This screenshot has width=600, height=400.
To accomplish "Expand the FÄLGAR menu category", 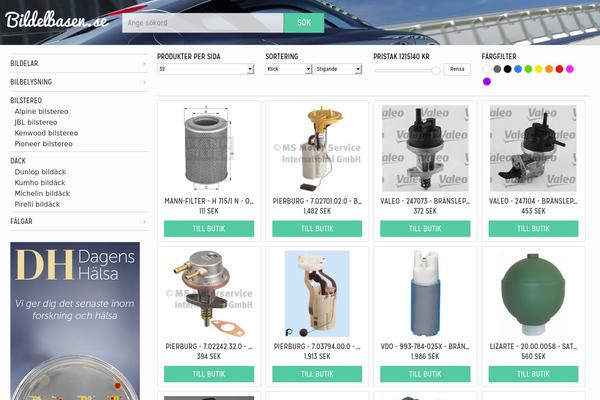I will point(78,221).
